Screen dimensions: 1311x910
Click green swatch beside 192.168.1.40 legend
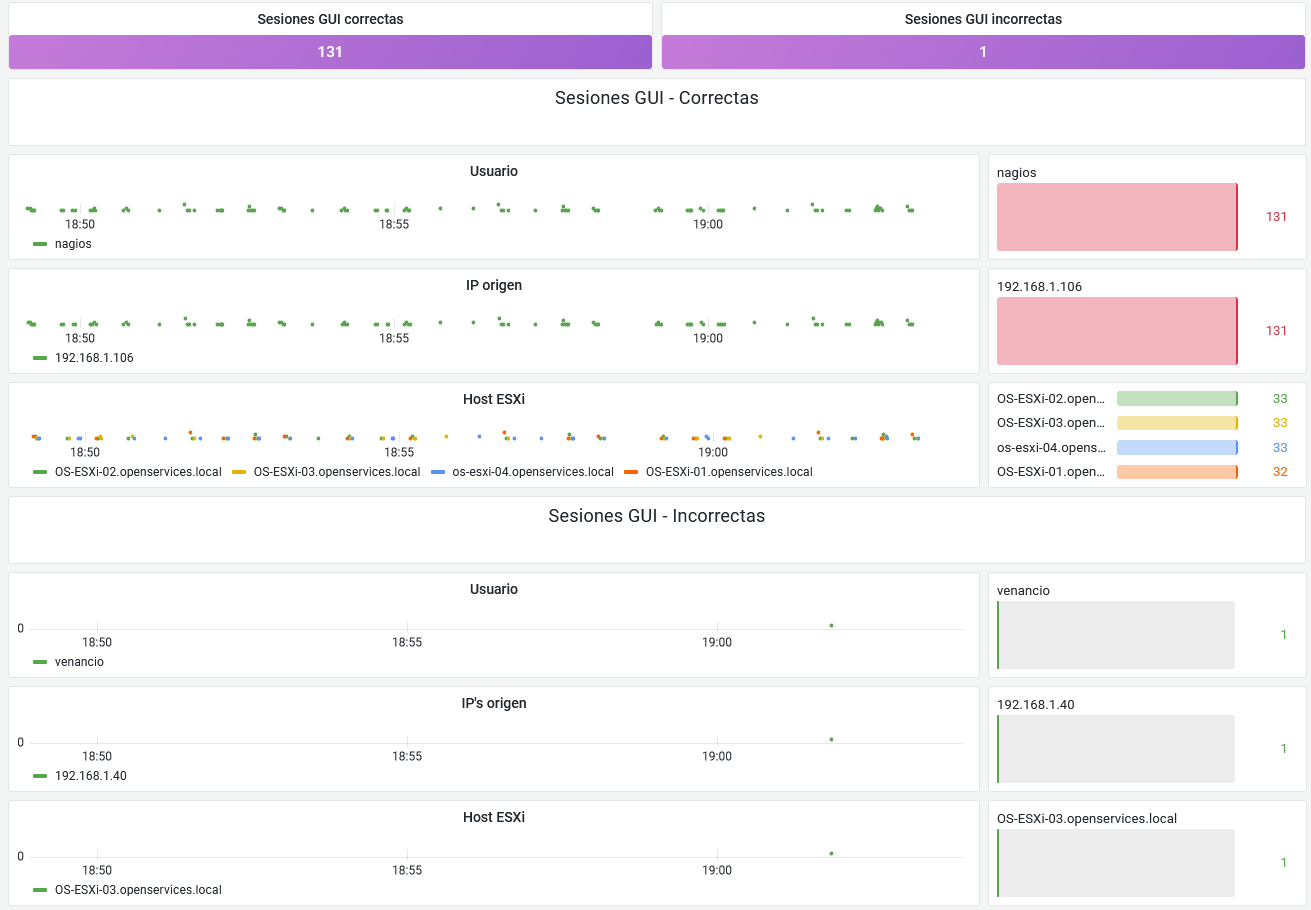(40, 775)
